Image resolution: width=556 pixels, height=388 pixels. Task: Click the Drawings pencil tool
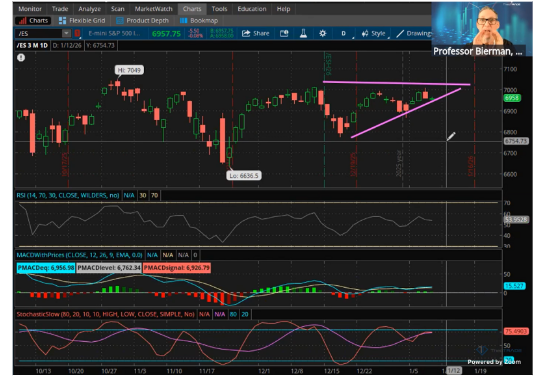(413, 33)
